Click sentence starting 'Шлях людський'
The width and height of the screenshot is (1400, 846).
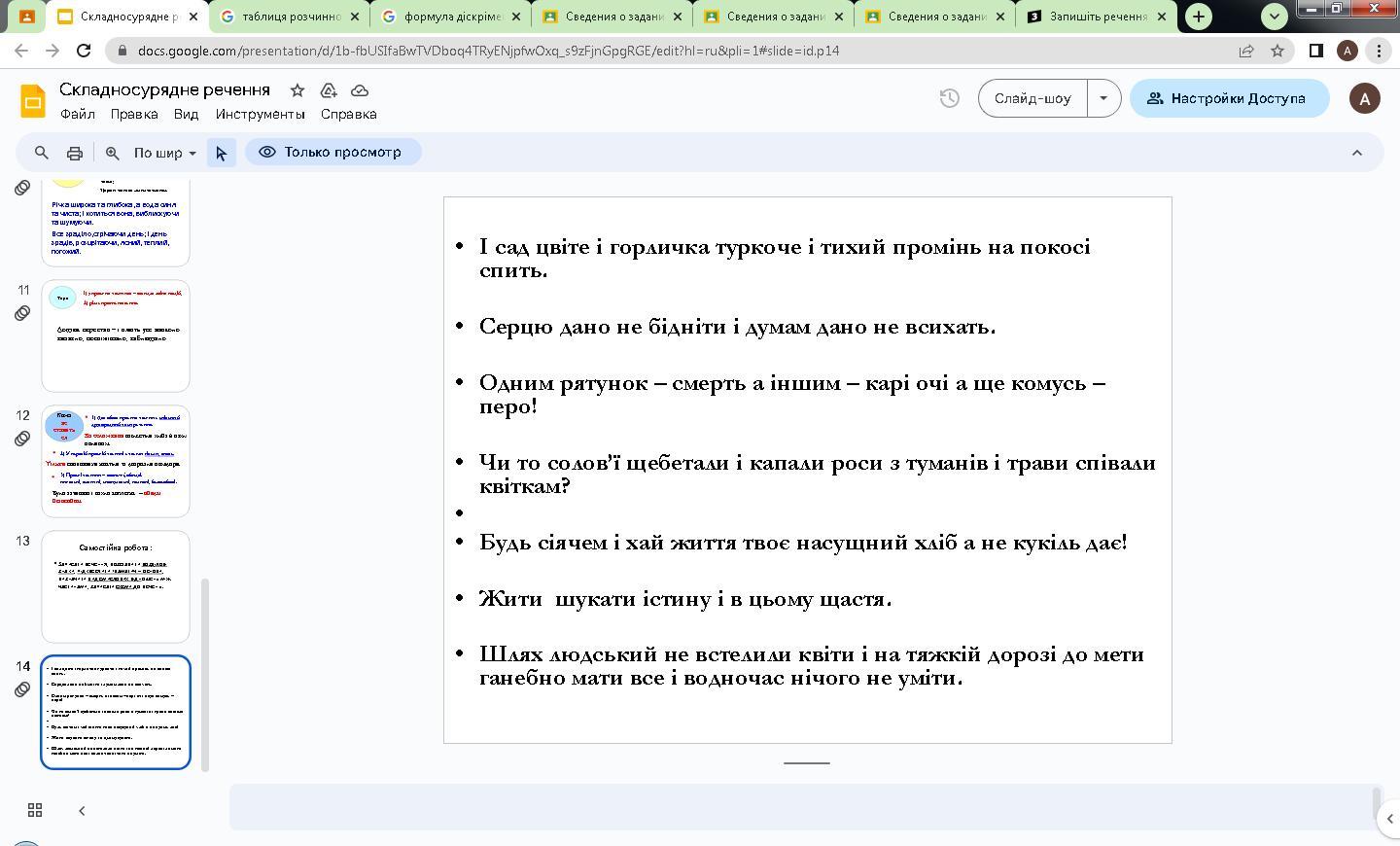[x=812, y=666]
